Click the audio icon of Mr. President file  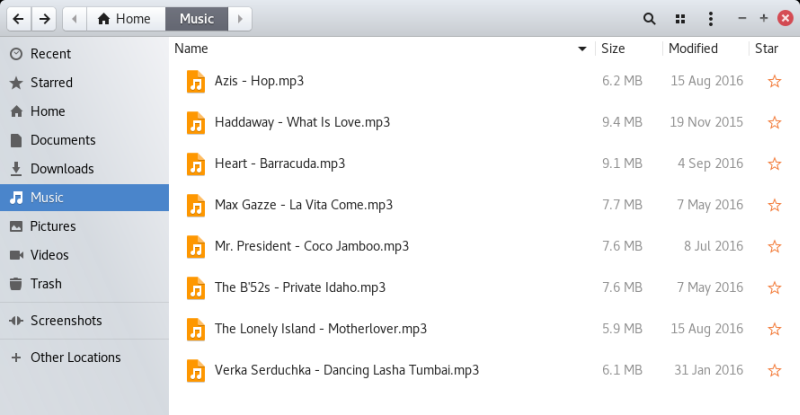tap(196, 247)
